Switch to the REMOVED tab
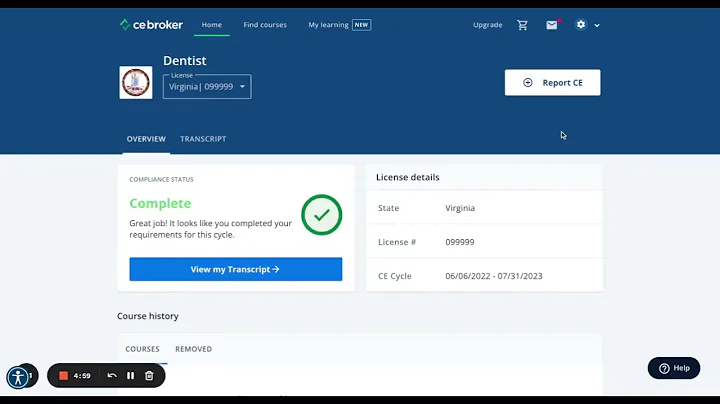The height and width of the screenshot is (404, 720). coord(193,349)
